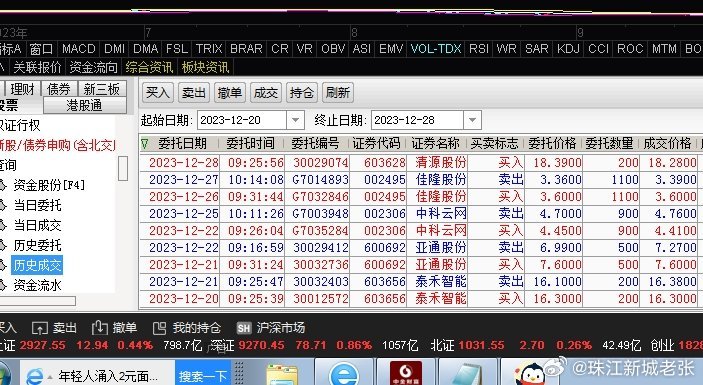The image size is (703, 385).
Task: Open 我的持仓 in bottom bar
Action: point(187,328)
